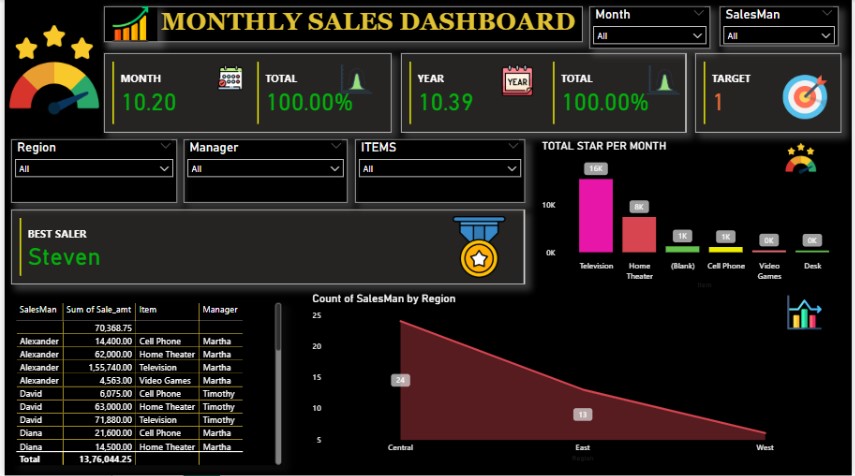Click the target bullseye icon
This screenshot has height=476, width=855.
pyautogui.click(x=805, y=94)
